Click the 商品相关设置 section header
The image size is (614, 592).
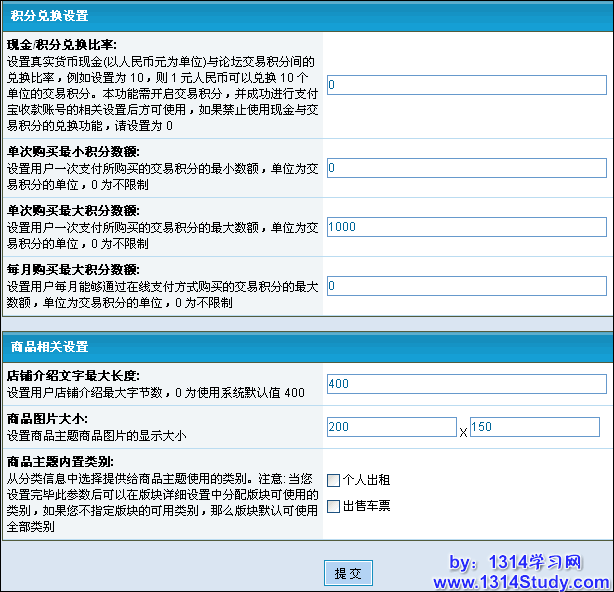[49, 347]
